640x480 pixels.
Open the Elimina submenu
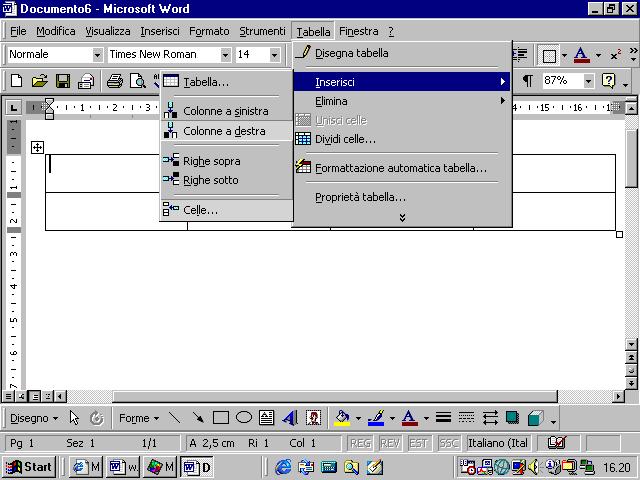point(402,101)
